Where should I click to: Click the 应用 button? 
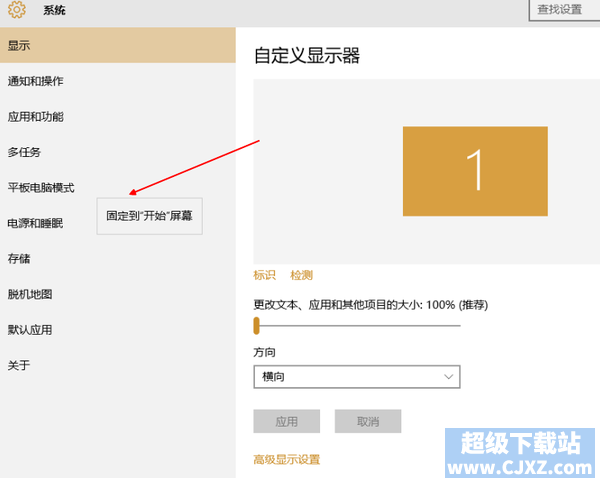pyautogui.click(x=287, y=421)
